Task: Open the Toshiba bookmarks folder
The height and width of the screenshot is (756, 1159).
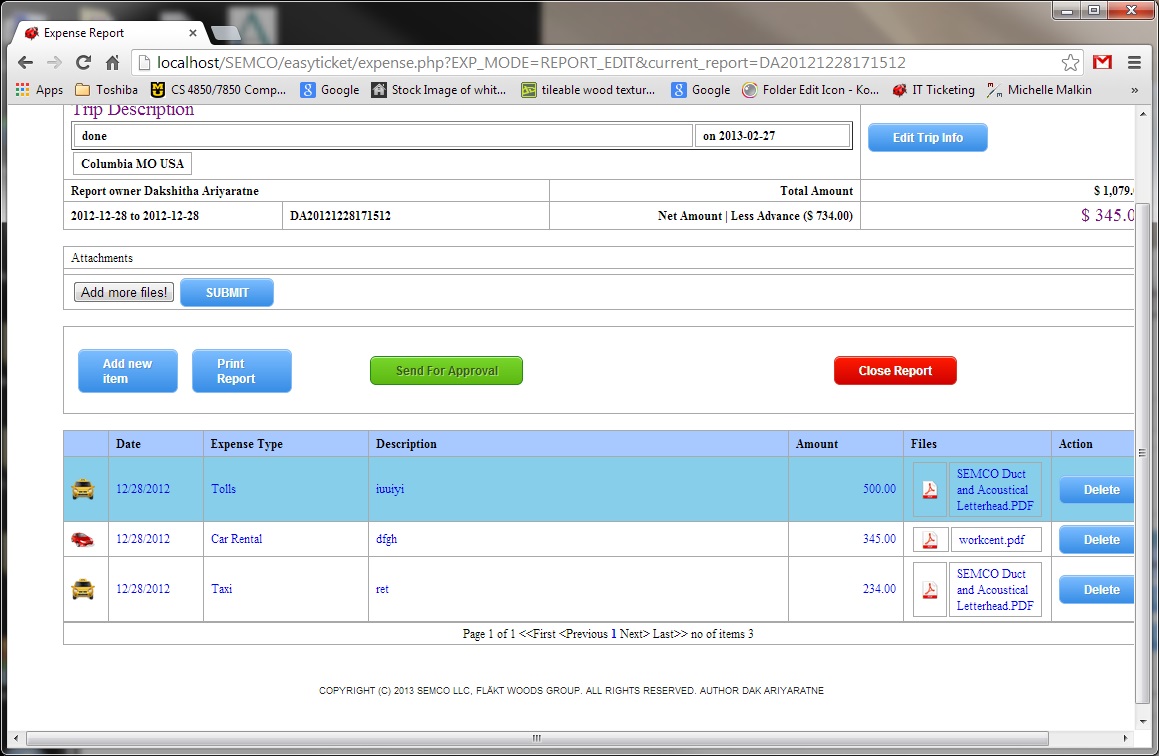Action: click(x=107, y=90)
